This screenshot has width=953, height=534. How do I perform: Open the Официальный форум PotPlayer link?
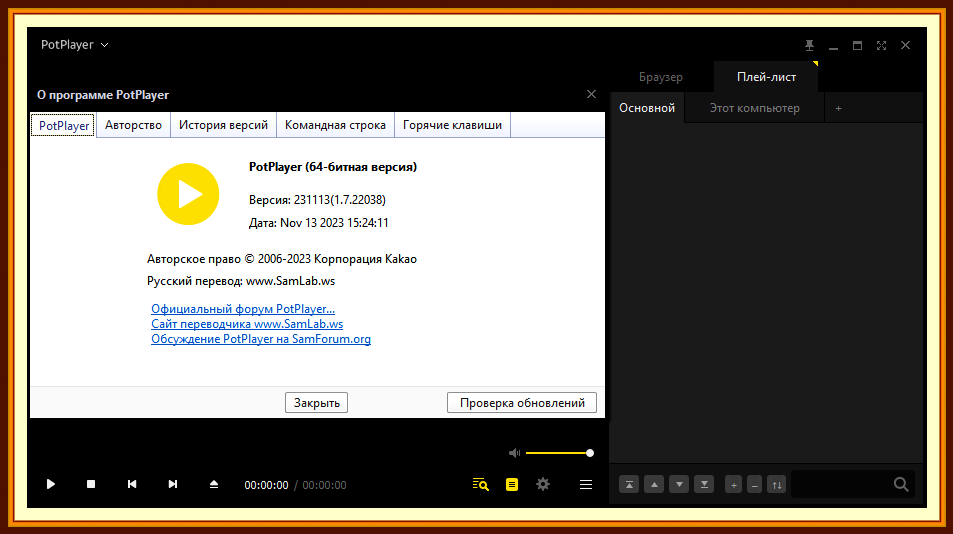click(243, 309)
